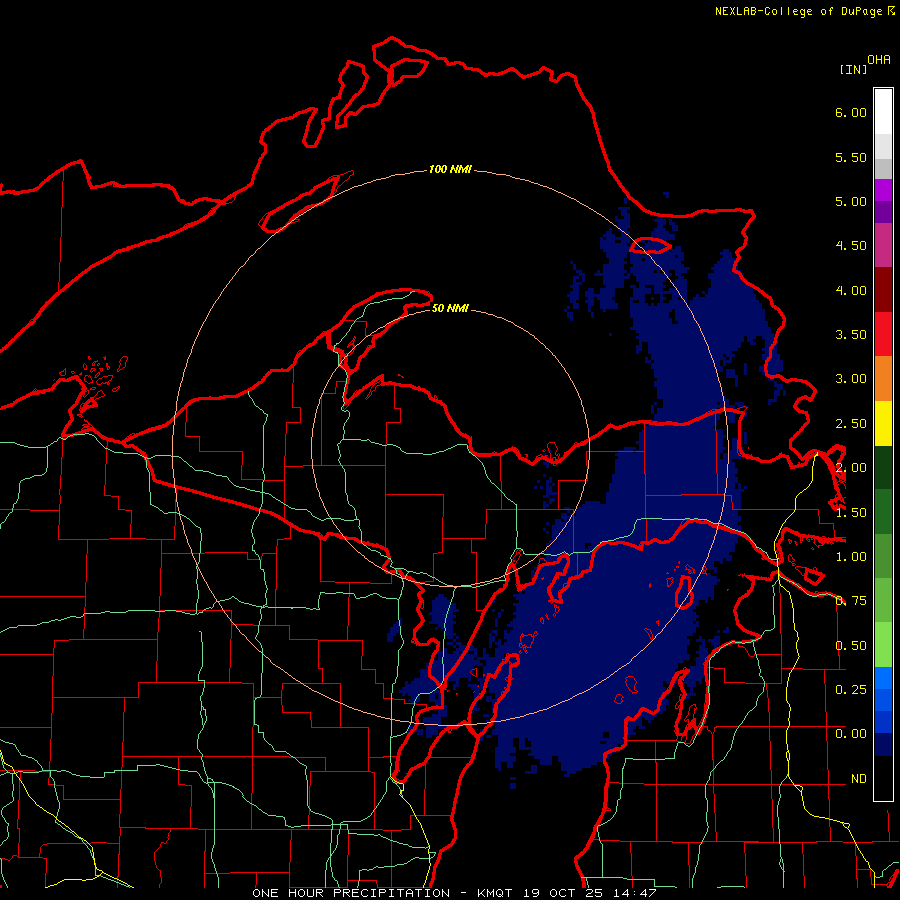900x900 pixels.
Task: Pick the white swatch in color scale
Action: coord(883,112)
